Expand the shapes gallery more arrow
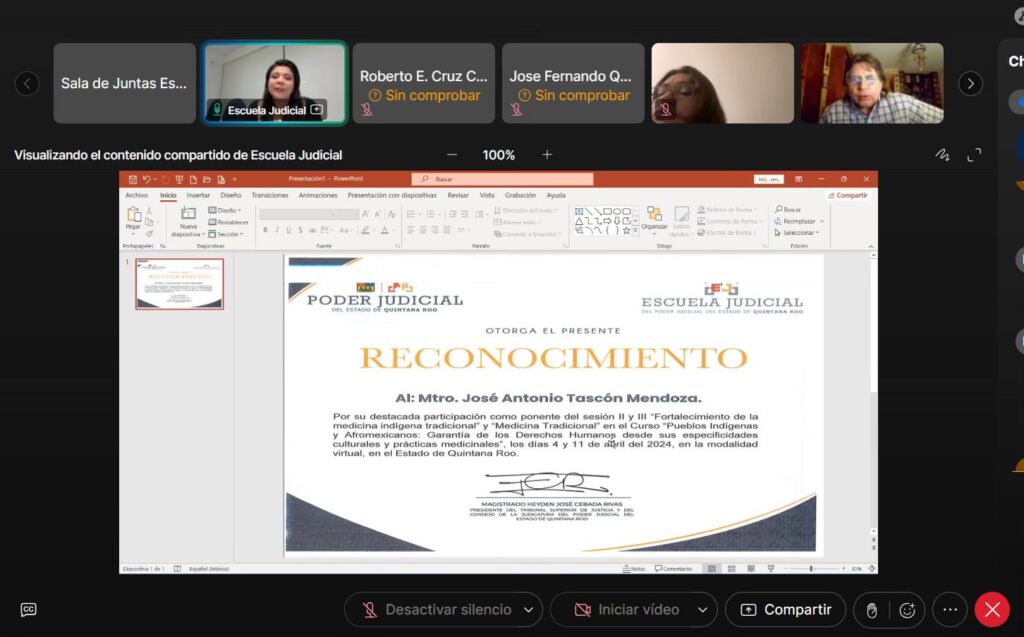The height and width of the screenshot is (637, 1024). coord(635,231)
